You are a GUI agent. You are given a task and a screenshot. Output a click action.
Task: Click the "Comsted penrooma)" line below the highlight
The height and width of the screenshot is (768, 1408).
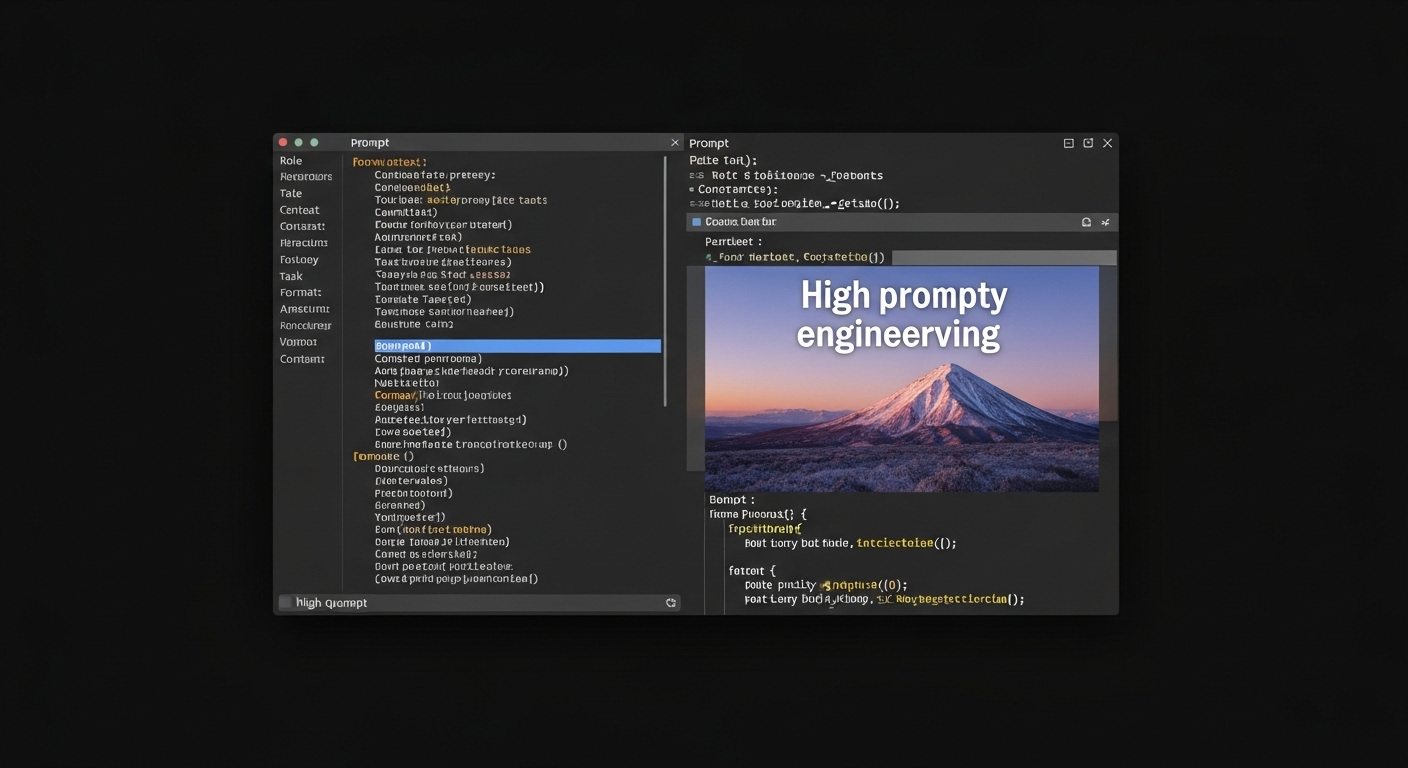pyautogui.click(x=428, y=358)
